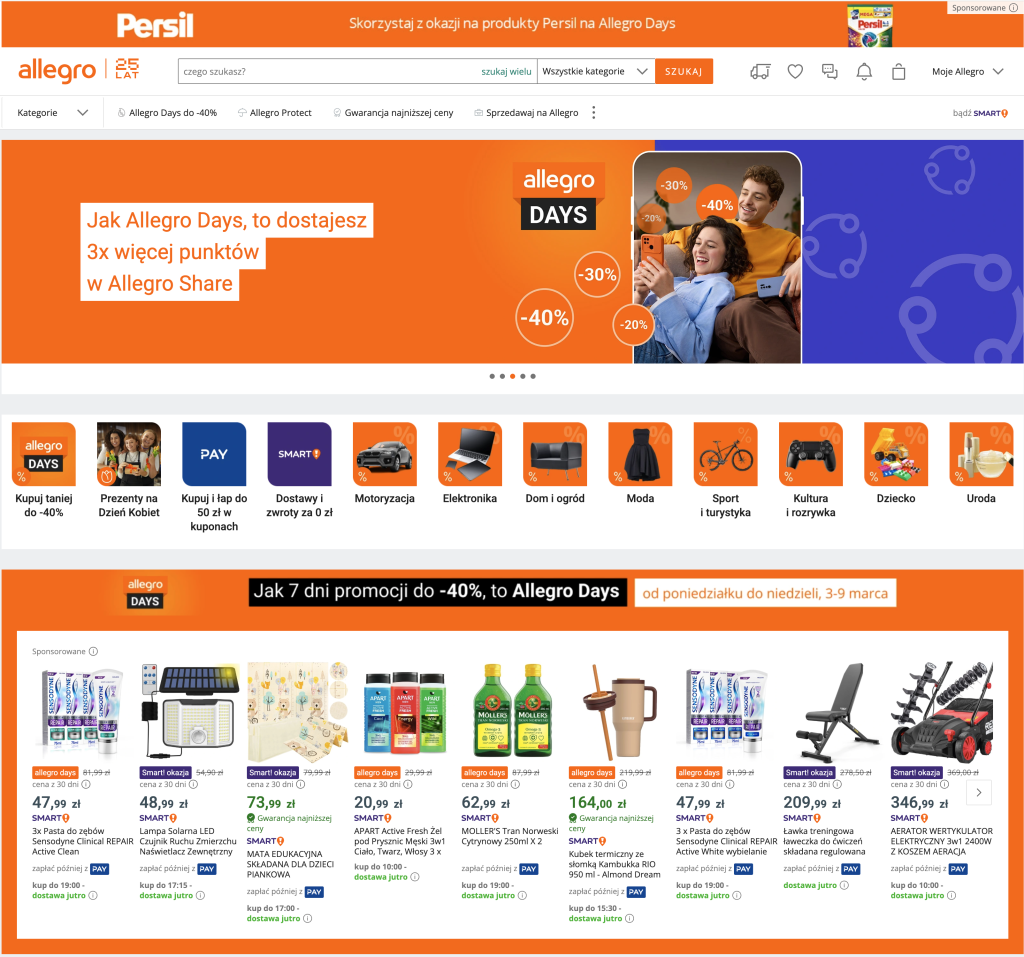Screen dimensions: 1024x957
Task: Select the first carousel dot indicator
Action: tap(492, 376)
